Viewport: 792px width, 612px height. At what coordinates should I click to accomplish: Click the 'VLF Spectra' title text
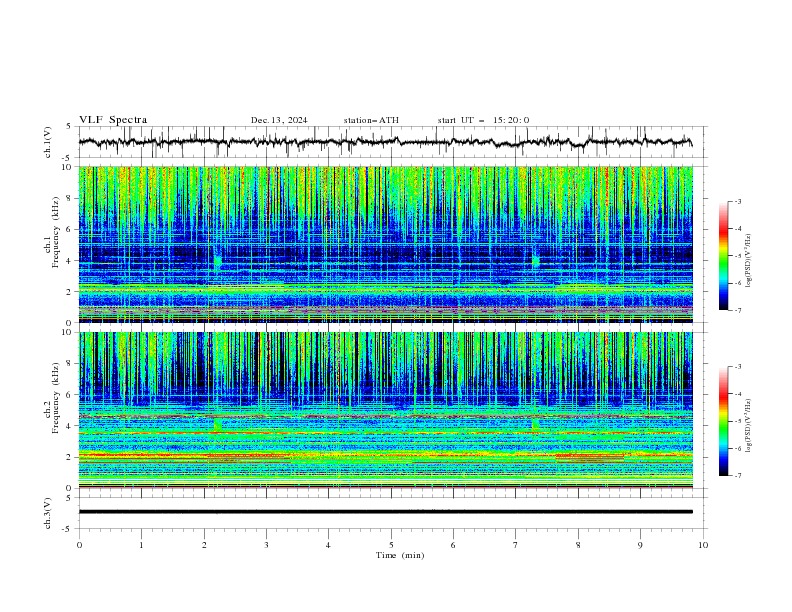(x=113, y=120)
